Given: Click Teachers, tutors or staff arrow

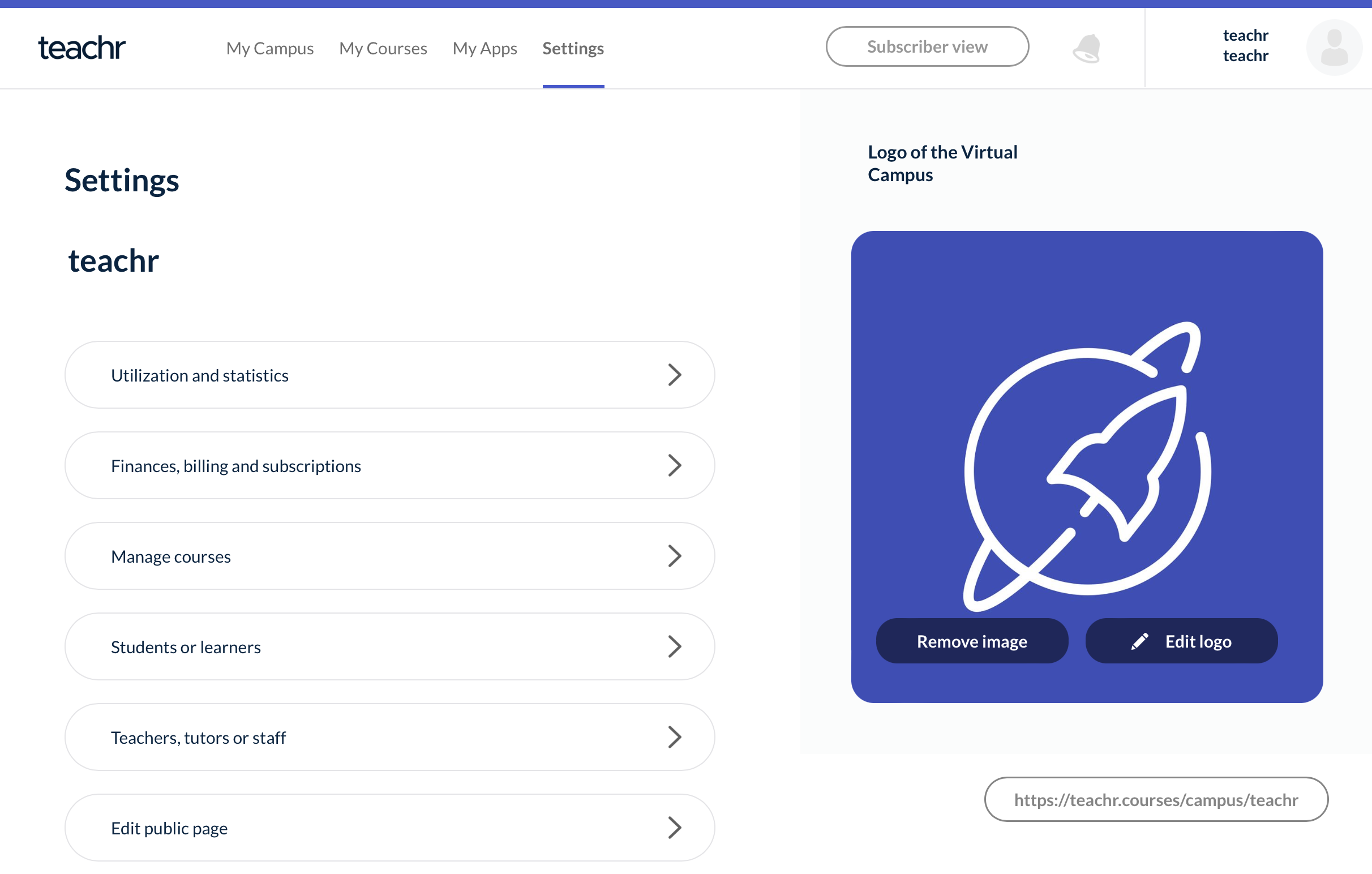Looking at the screenshot, I should pos(675,737).
